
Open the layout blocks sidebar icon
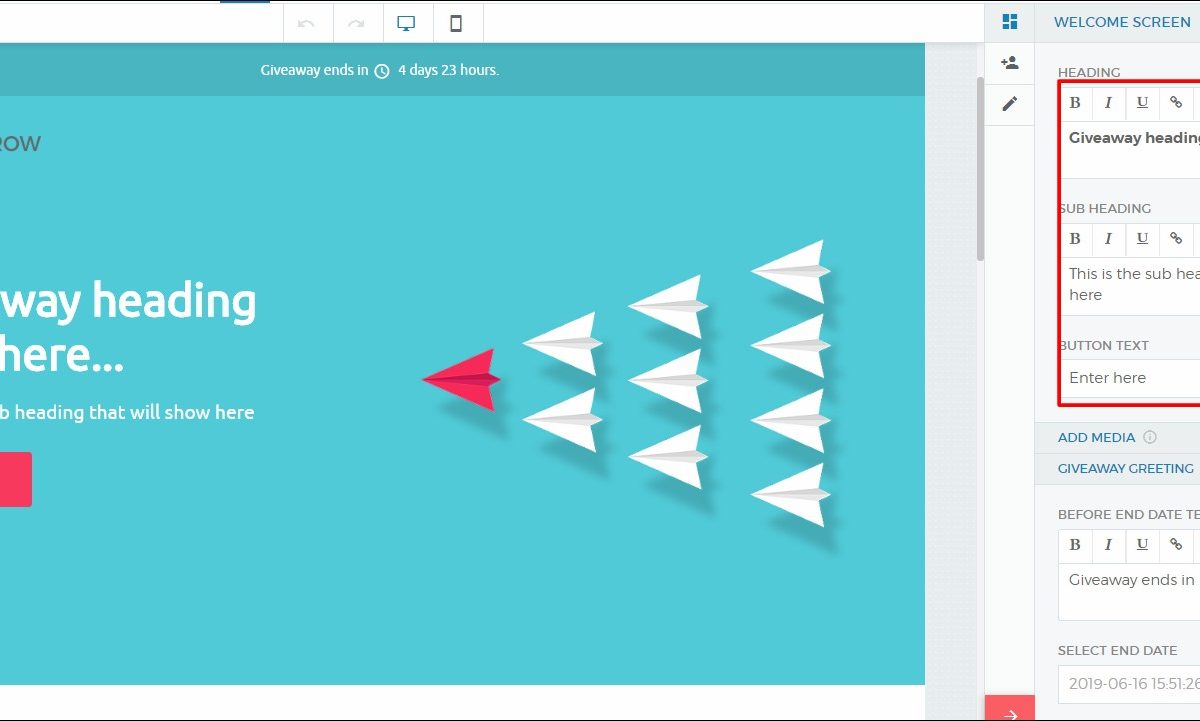click(1010, 22)
